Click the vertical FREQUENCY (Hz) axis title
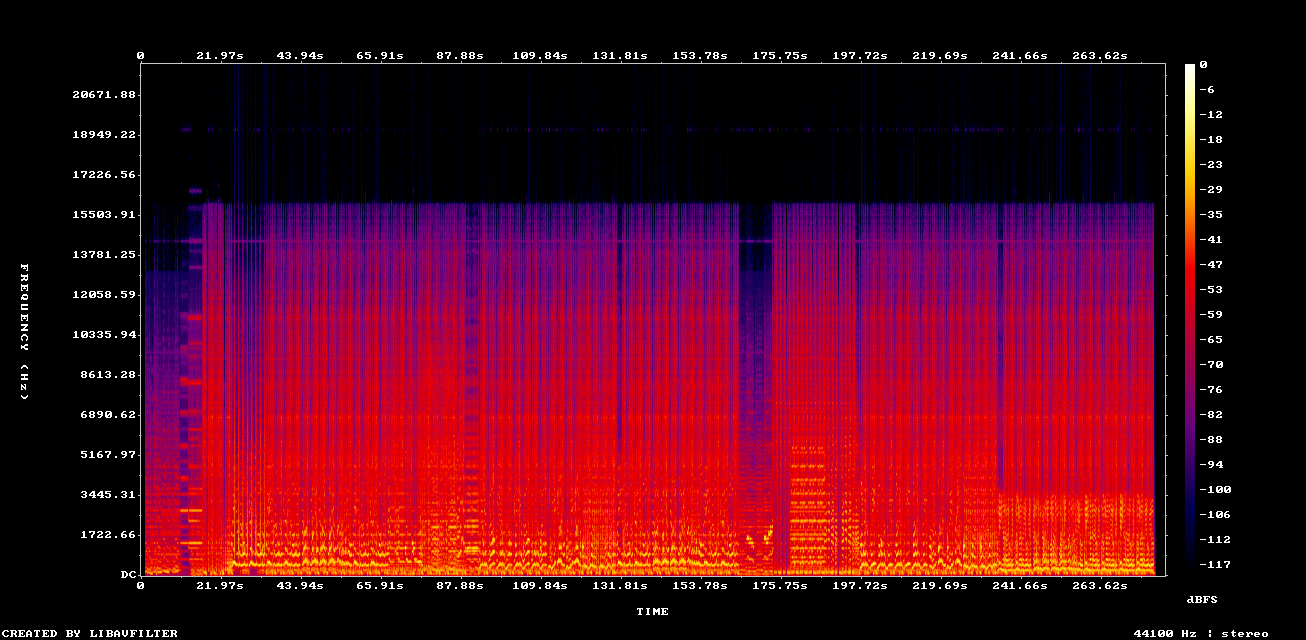This screenshot has width=1306, height=640. point(24,332)
